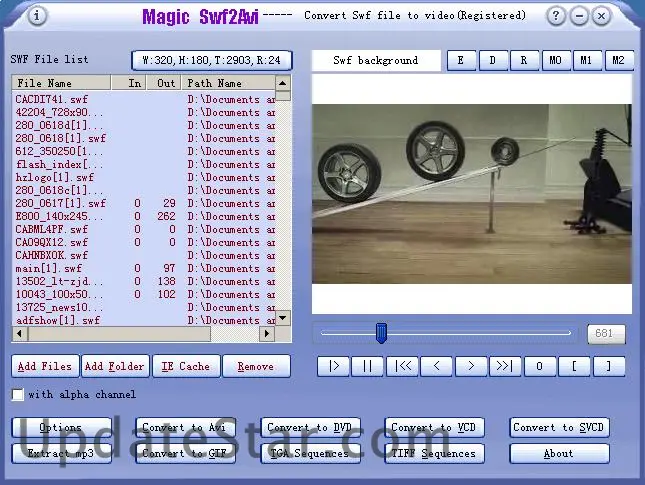
Task: Click file list scroll up arrow
Action: click(x=283, y=83)
